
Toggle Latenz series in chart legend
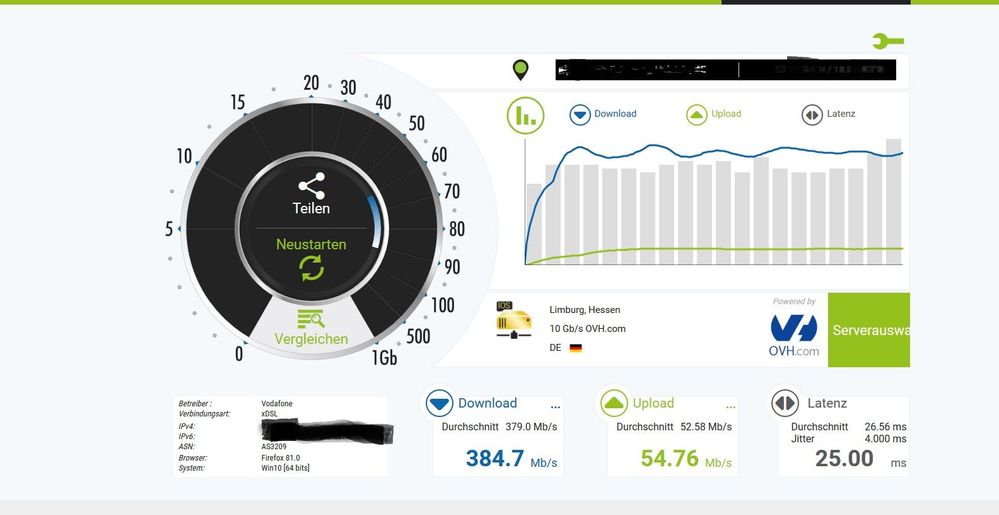coord(828,115)
